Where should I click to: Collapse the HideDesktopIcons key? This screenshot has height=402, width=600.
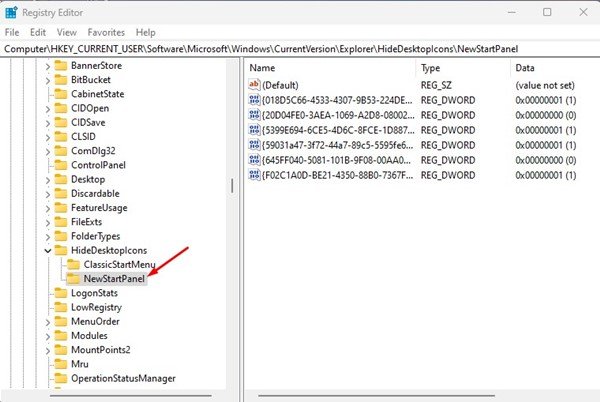pos(47,251)
